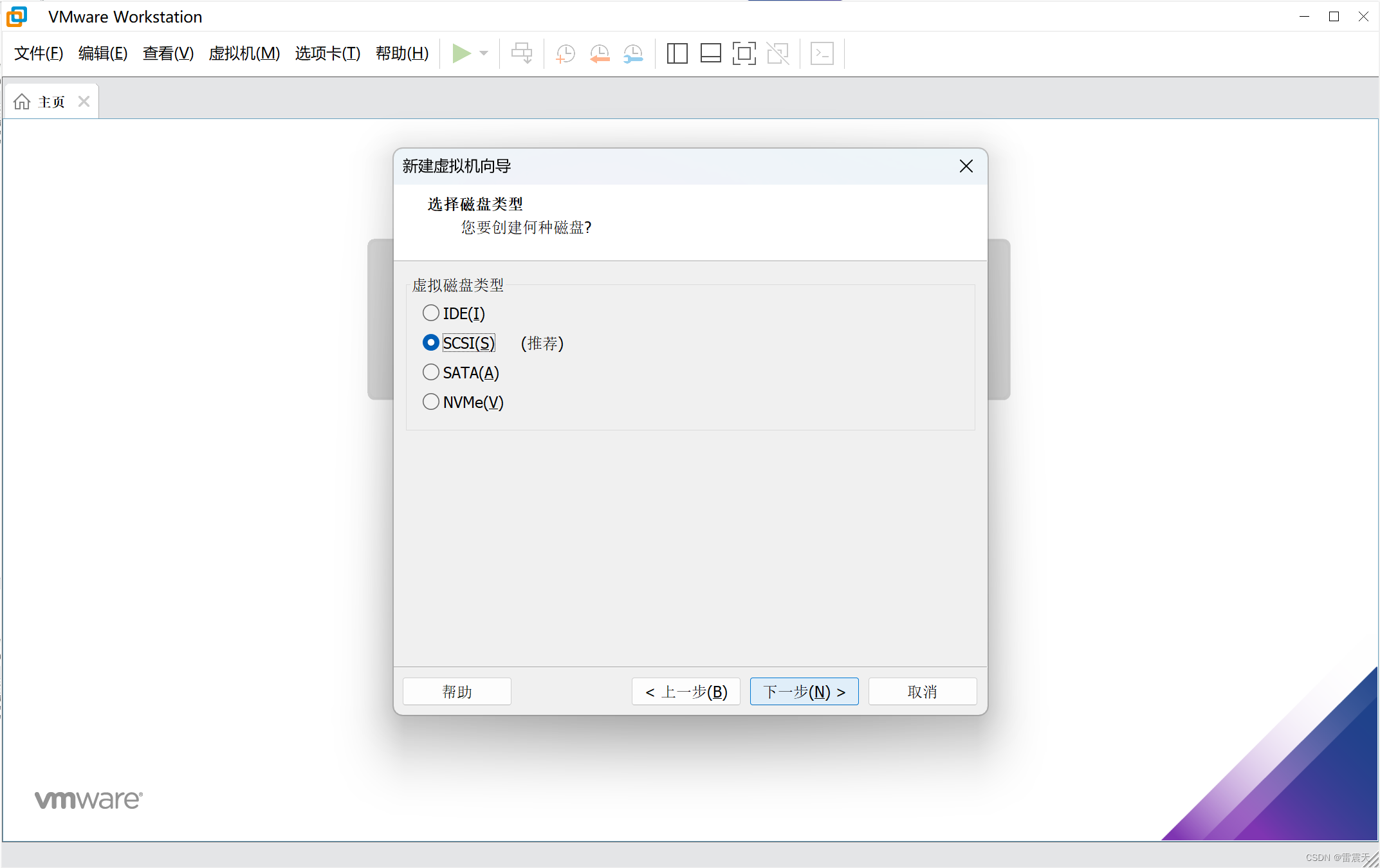Open the 帮助(H) menu

402,53
